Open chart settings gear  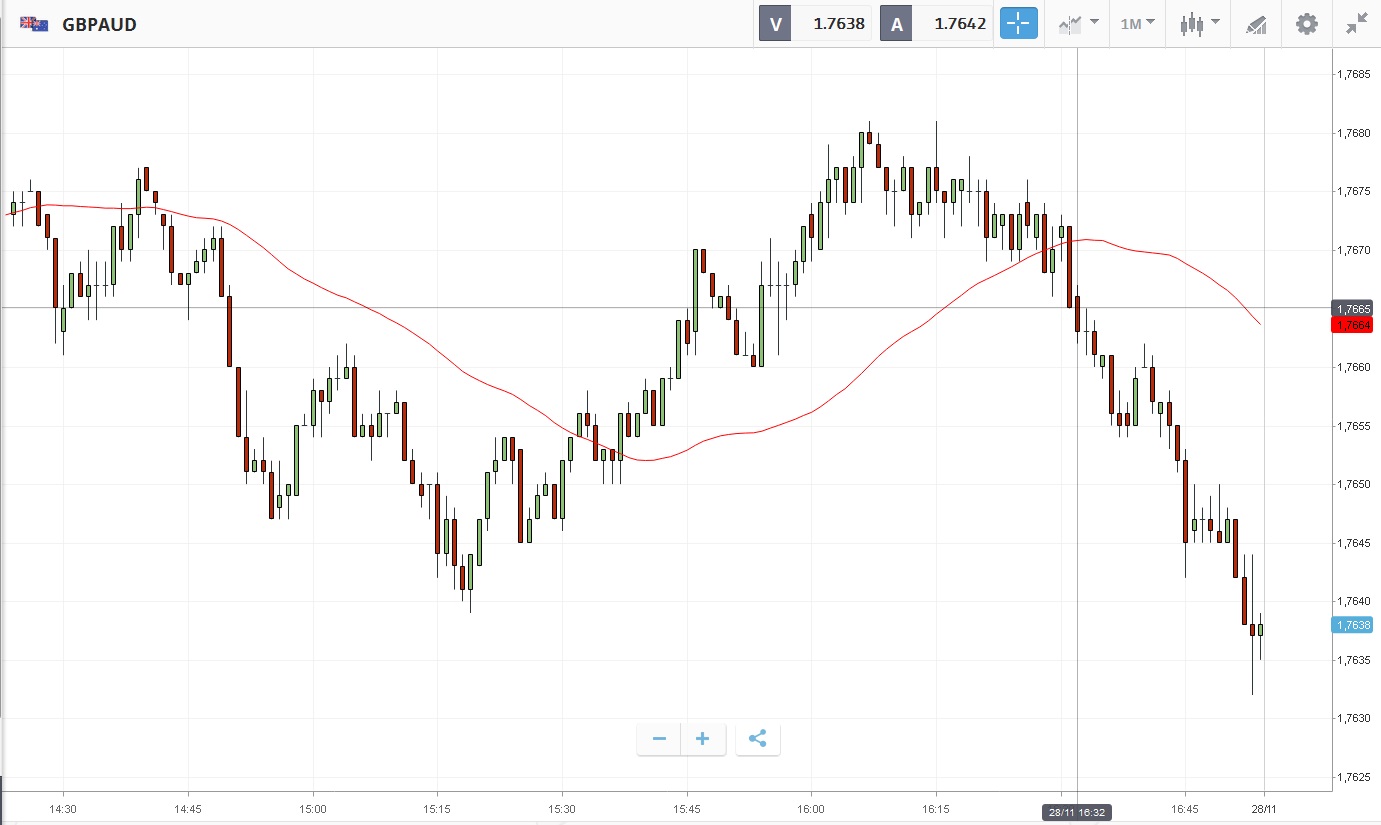[1306, 24]
